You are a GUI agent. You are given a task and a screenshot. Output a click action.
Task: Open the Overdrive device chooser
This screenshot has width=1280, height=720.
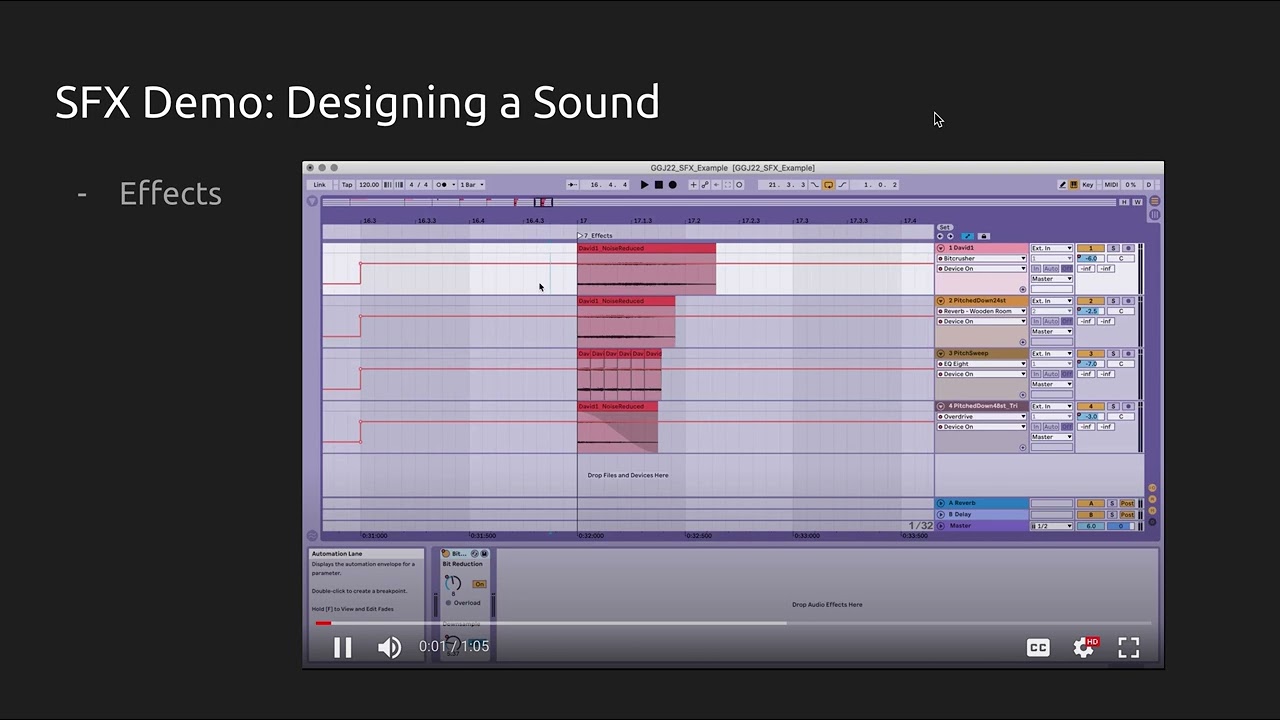[982, 416]
